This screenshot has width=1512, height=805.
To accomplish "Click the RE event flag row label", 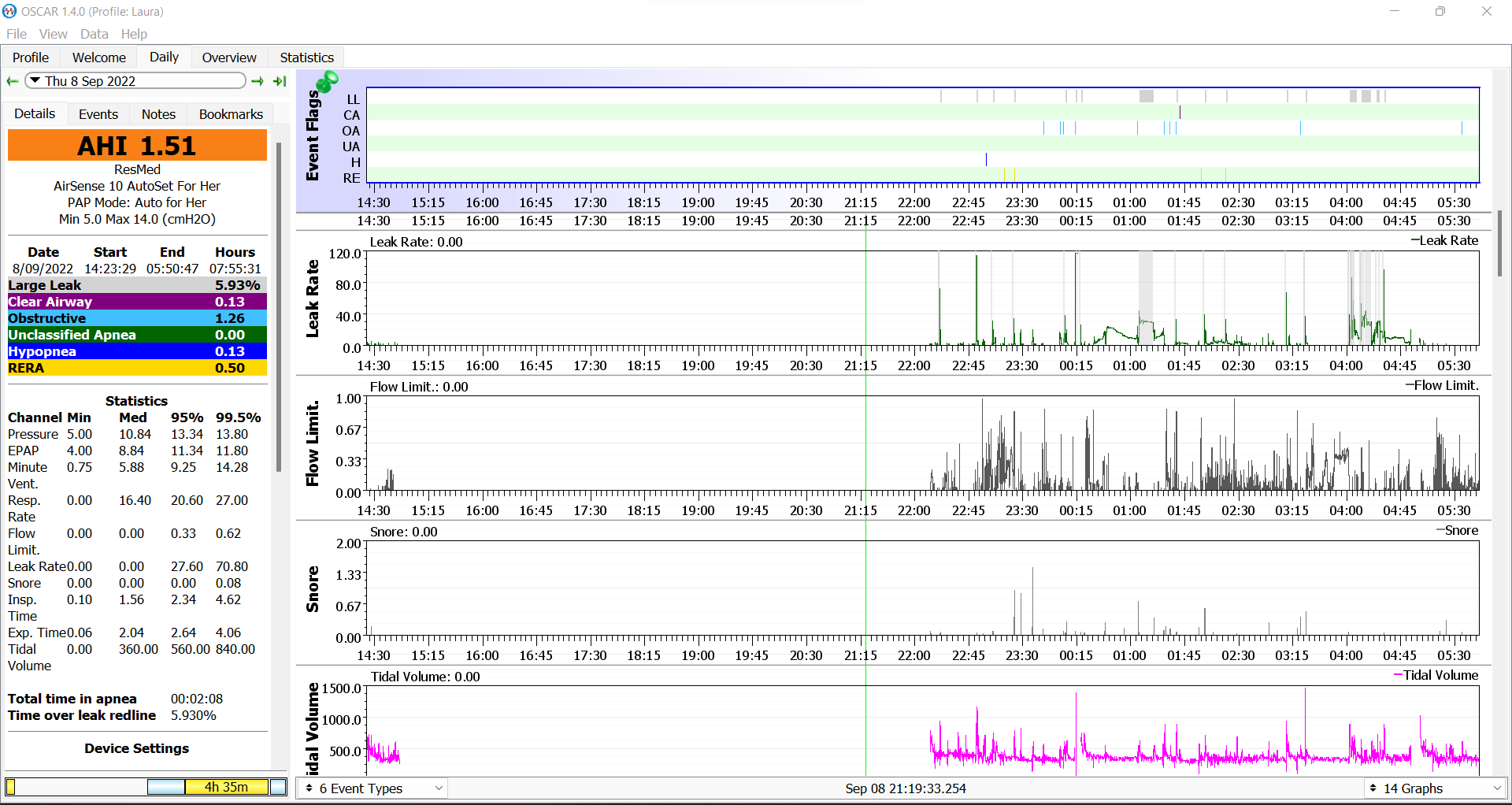I will [x=351, y=178].
